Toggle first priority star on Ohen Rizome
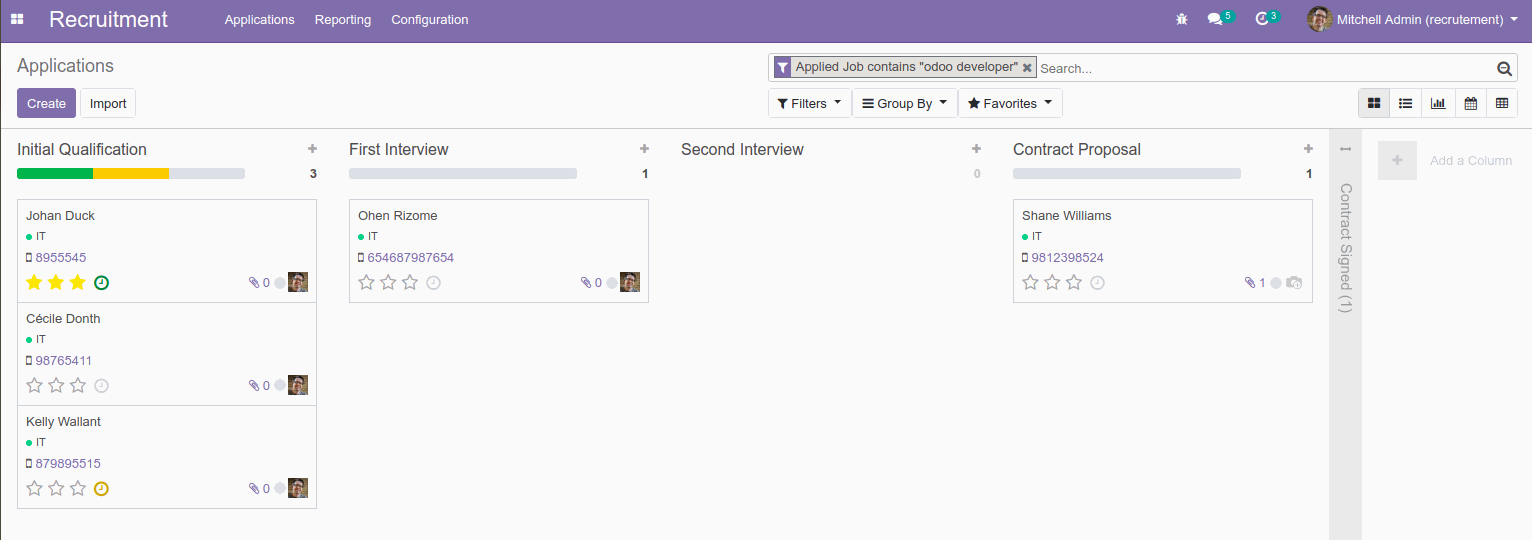This screenshot has height=540, width=1532. (x=366, y=283)
